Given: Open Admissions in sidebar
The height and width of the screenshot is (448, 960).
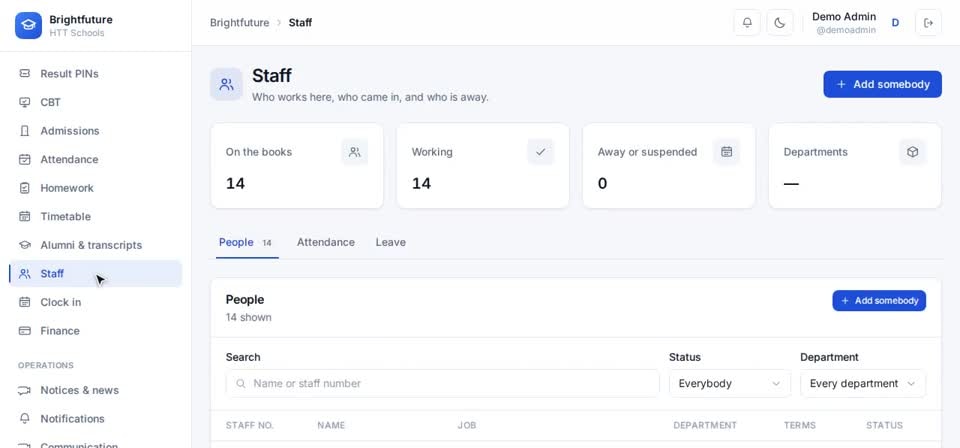Looking at the screenshot, I should (x=96, y=131).
